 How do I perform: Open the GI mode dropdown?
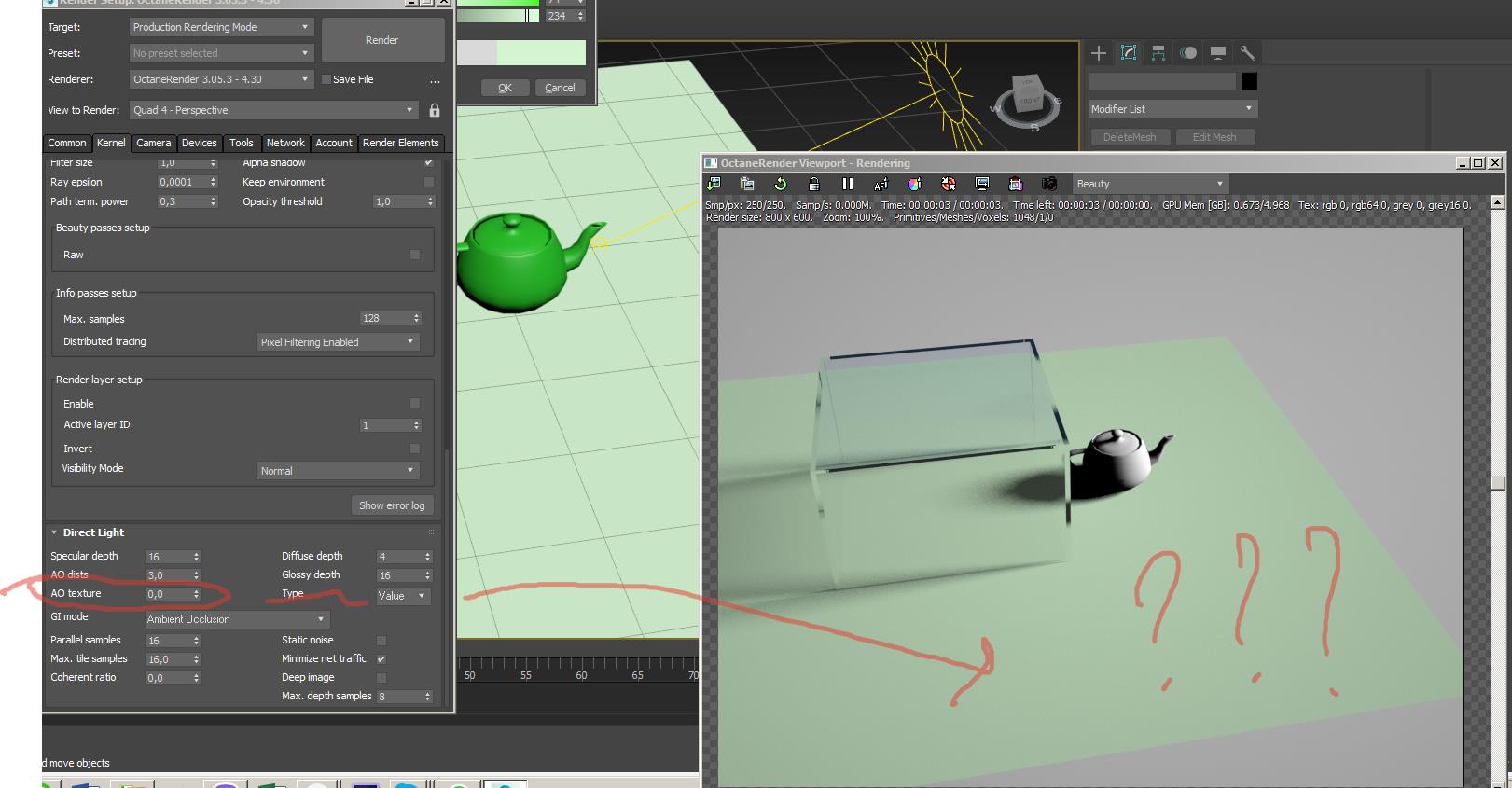[236, 619]
